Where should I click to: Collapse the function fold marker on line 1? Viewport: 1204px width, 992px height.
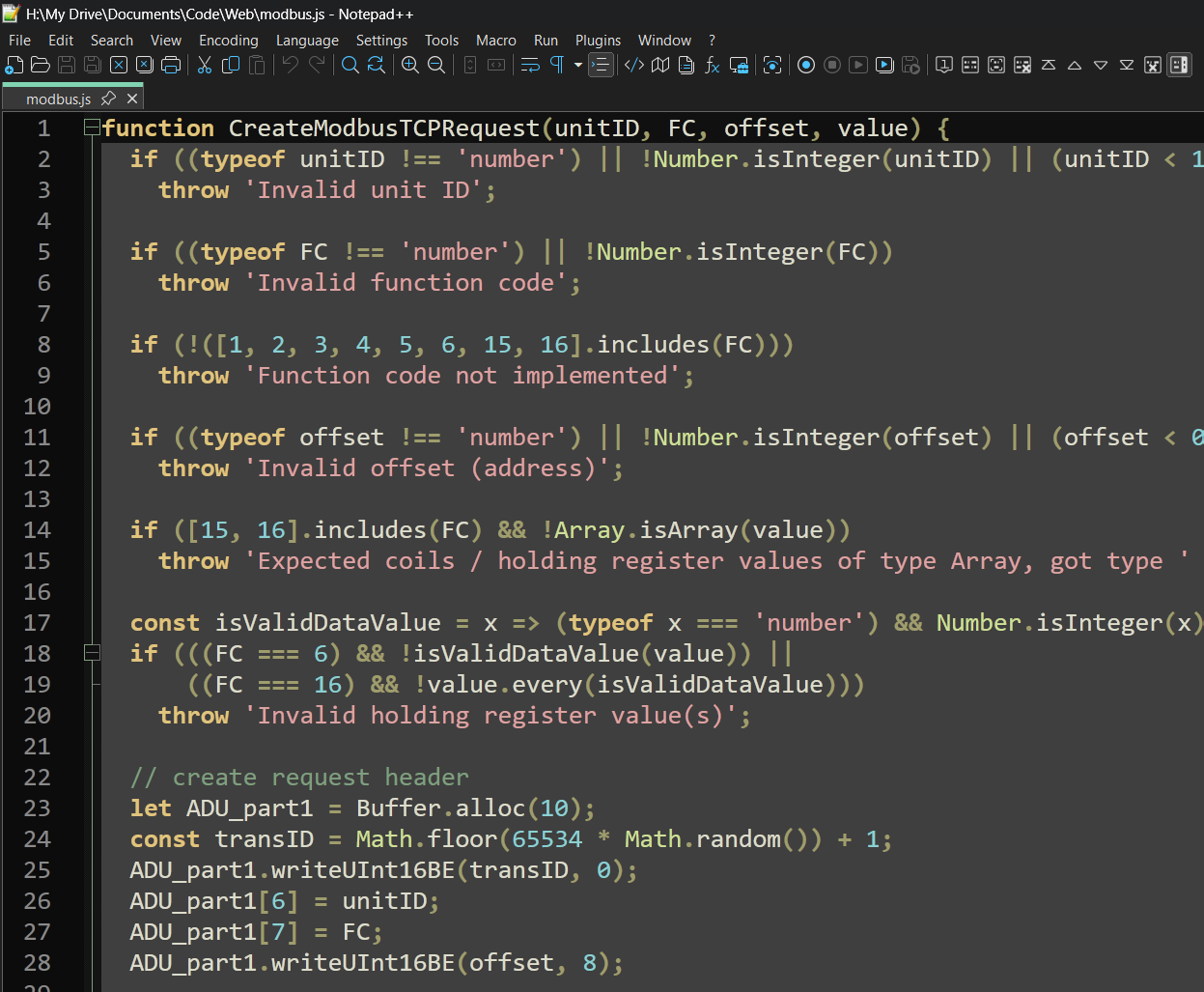pos(92,128)
